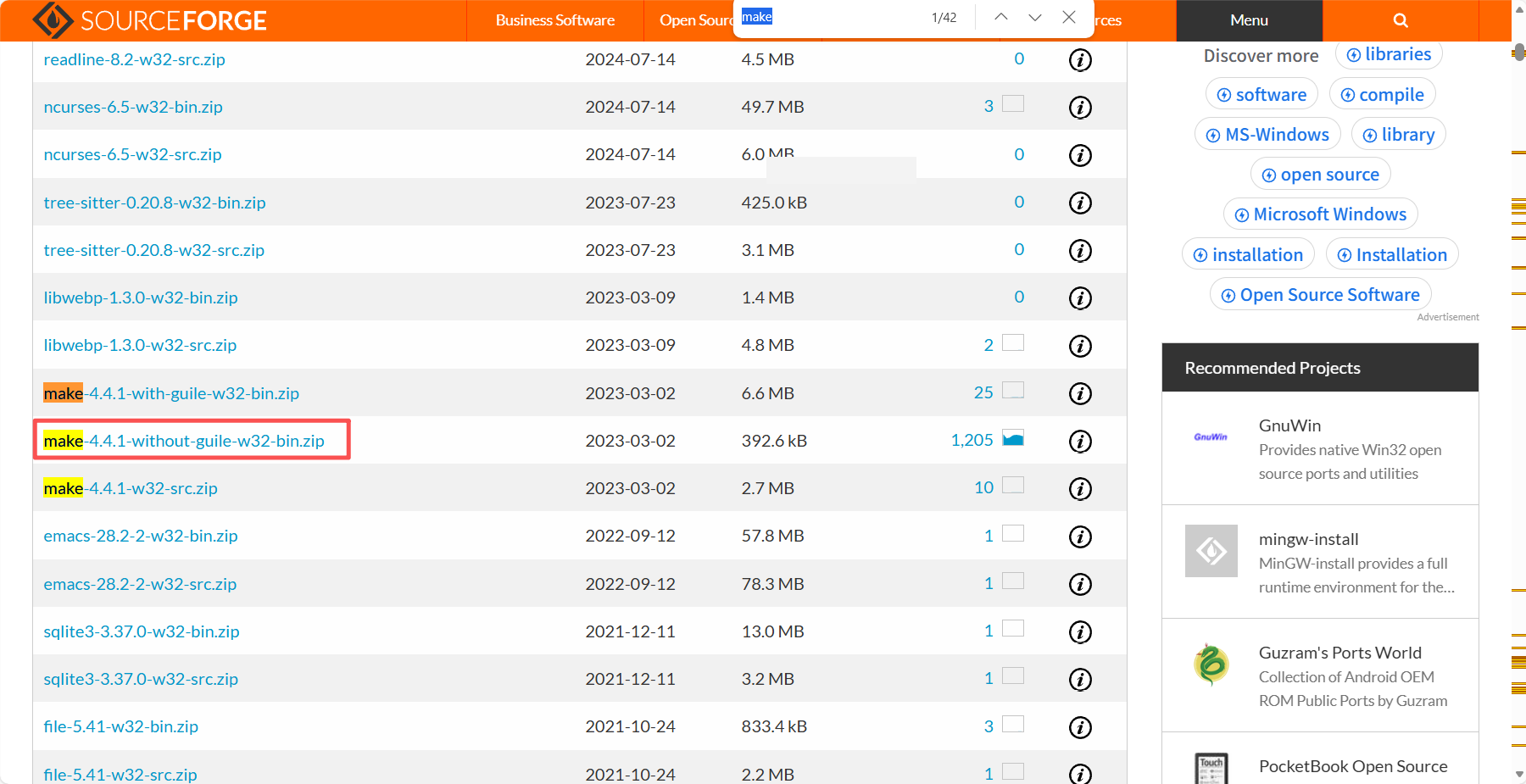Go to previous find result
The image size is (1526, 784).
[1001, 17]
